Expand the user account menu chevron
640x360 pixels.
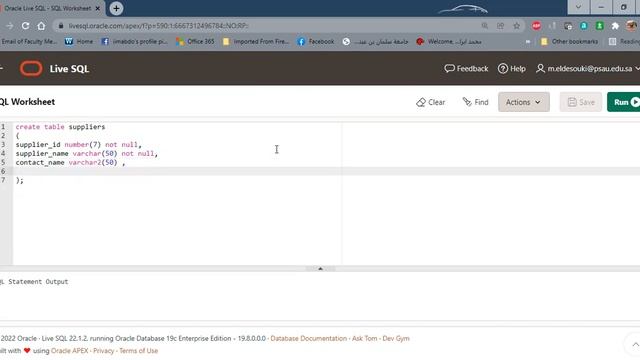(637, 69)
